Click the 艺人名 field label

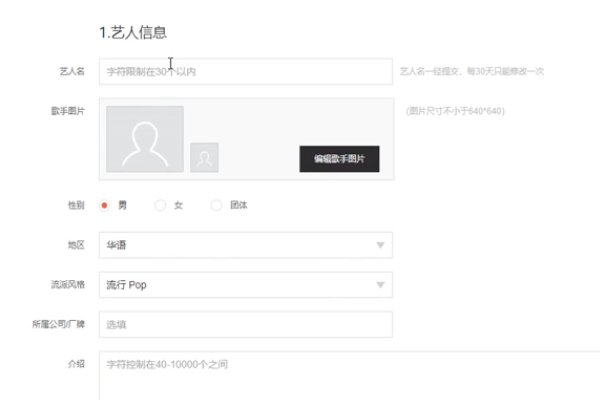(72, 72)
